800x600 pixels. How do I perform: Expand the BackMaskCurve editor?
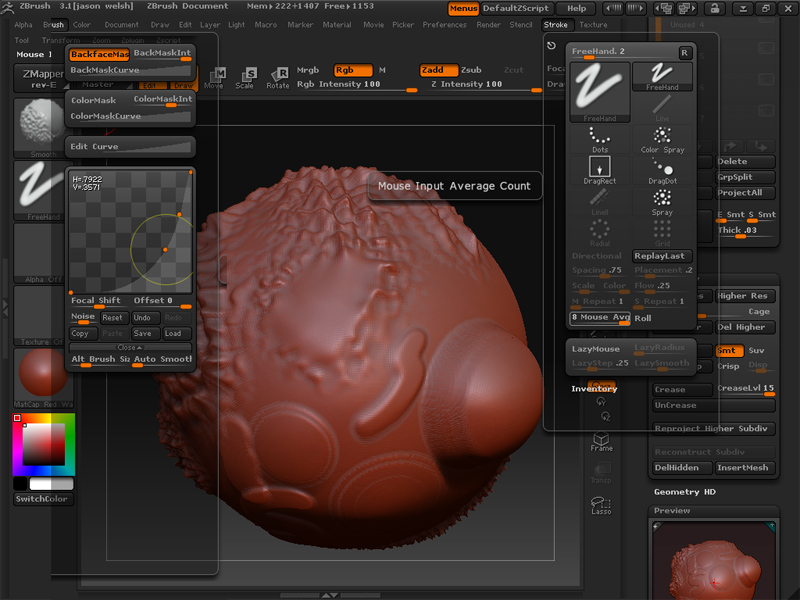[x=131, y=70]
